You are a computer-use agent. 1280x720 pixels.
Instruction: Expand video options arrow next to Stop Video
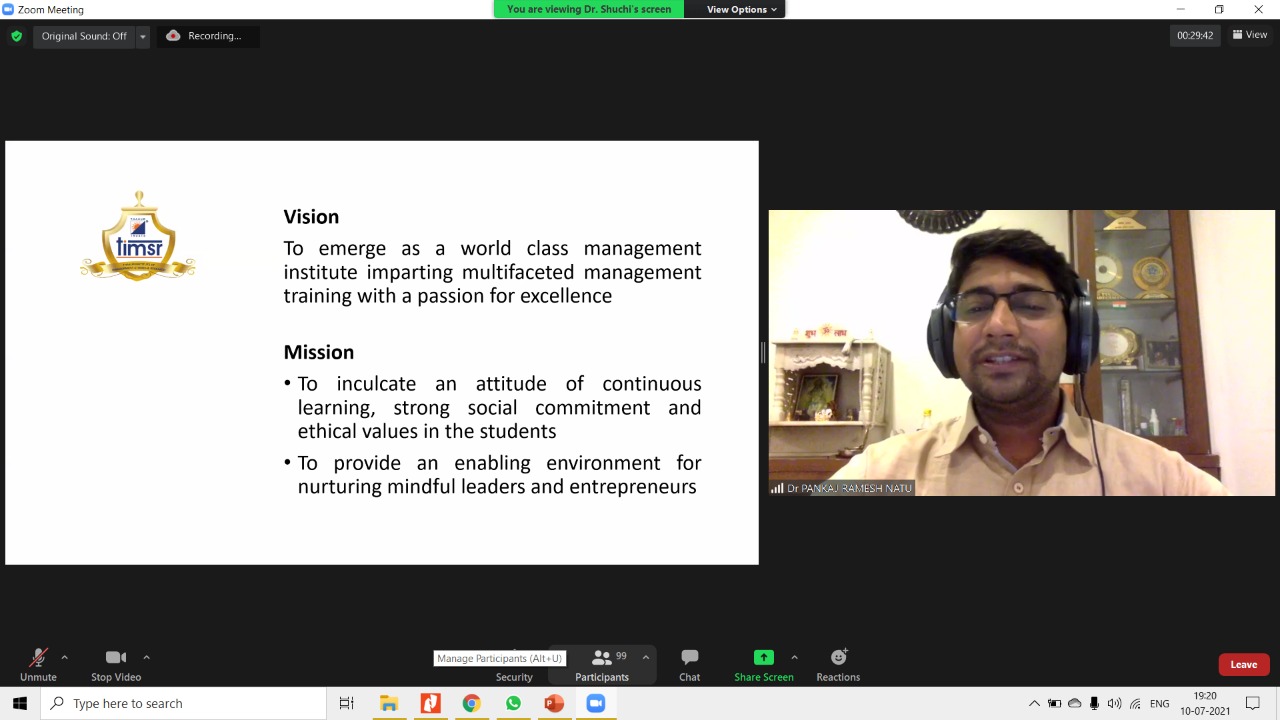click(x=146, y=657)
